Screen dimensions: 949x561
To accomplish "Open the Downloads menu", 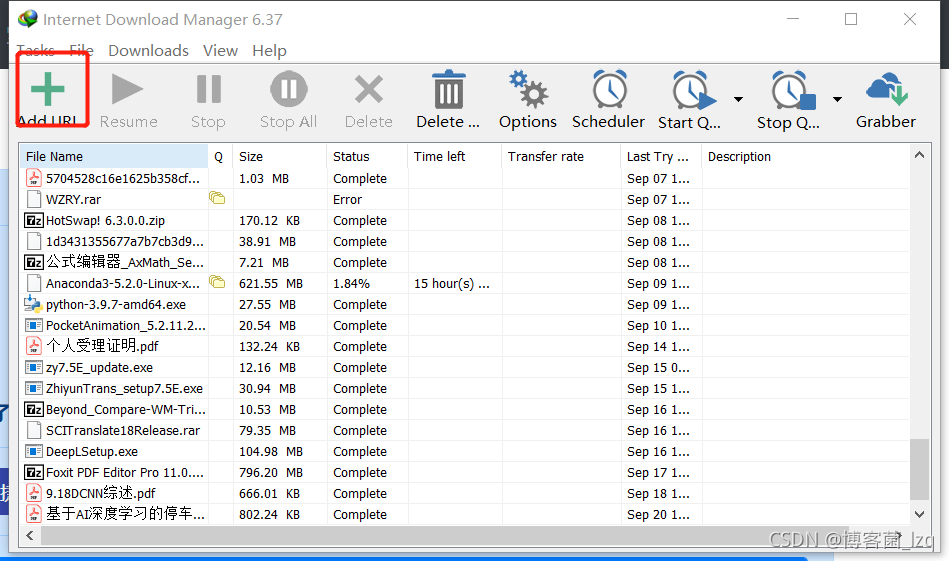I will 148,51.
